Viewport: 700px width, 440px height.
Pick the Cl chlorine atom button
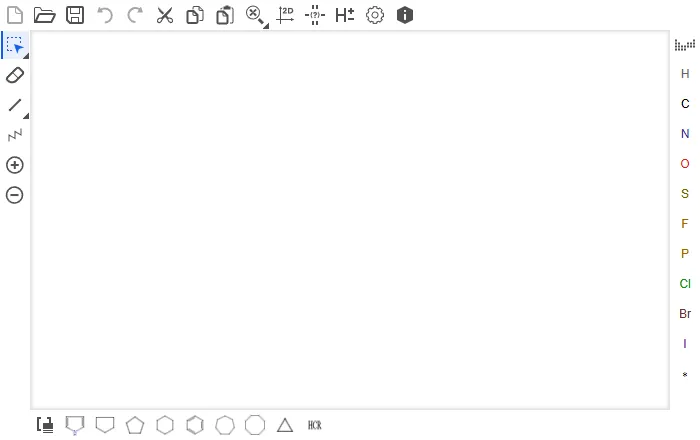[x=685, y=283]
